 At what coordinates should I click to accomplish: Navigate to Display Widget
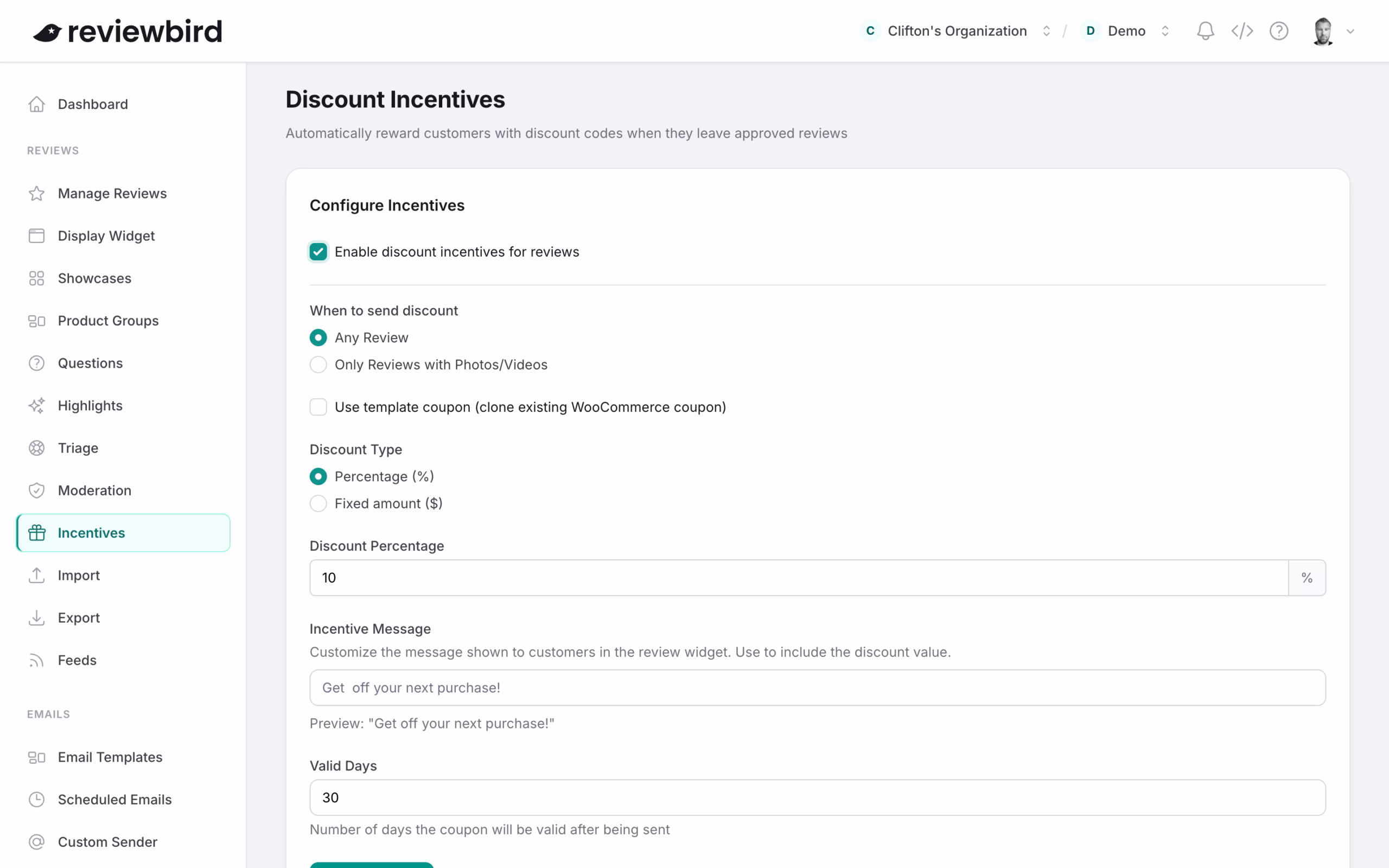[x=123, y=236]
